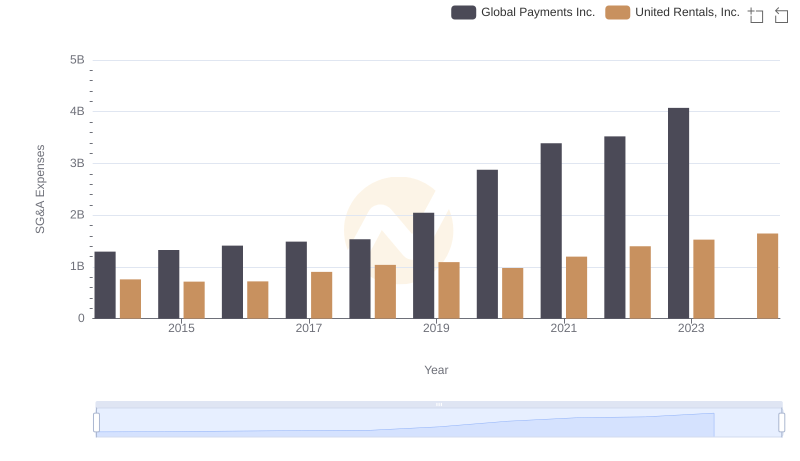Toggle United Rentals, Inc. legend series
The width and height of the screenshot is (800, 461).
[x=672, y=12]
